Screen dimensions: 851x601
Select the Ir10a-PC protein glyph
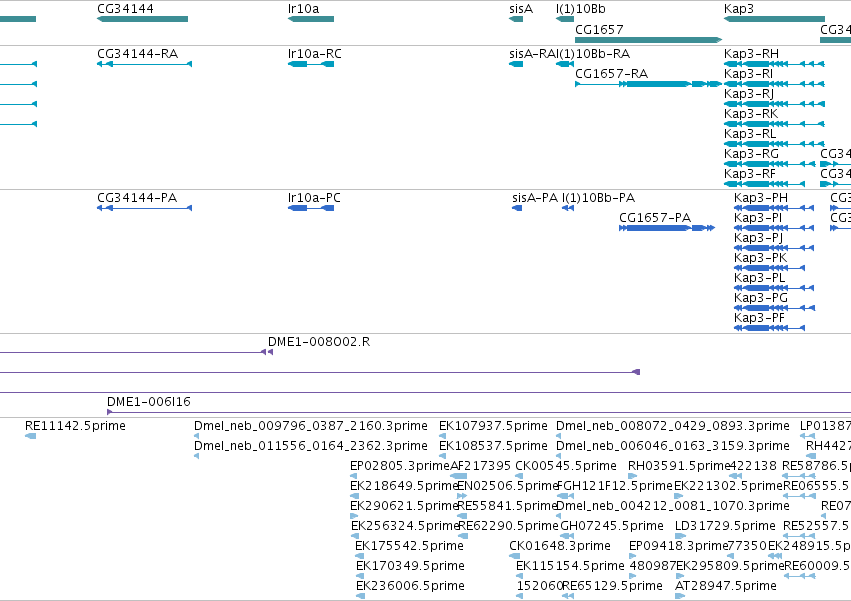pos(310,208)
